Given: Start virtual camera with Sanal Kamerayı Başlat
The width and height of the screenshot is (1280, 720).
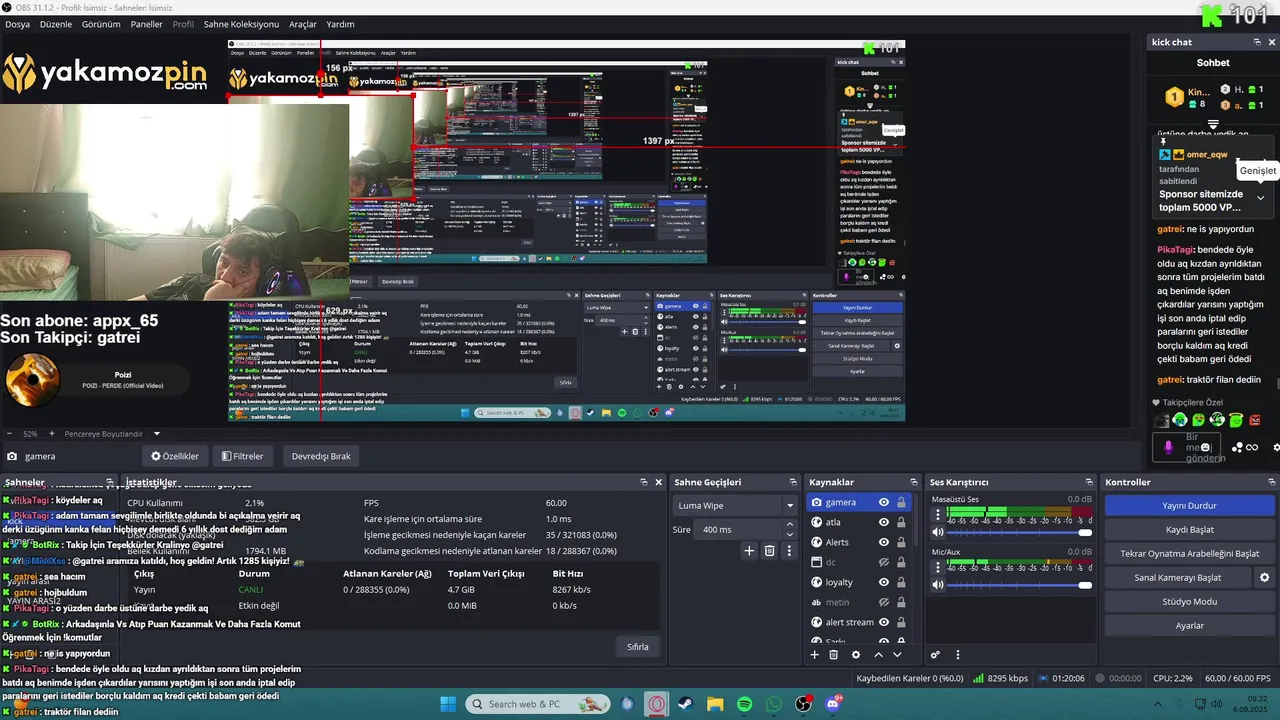Looking at the screenshot, I should point(1178,578).
